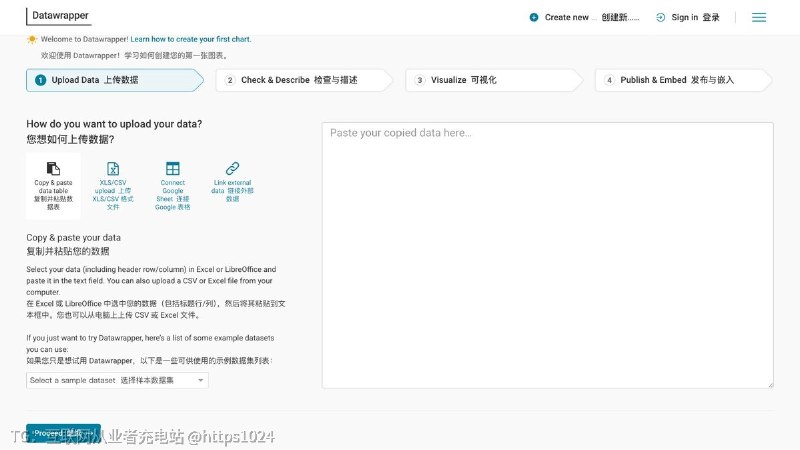
Task: Click the Sign in arrow icon
Action: (660, 17)
